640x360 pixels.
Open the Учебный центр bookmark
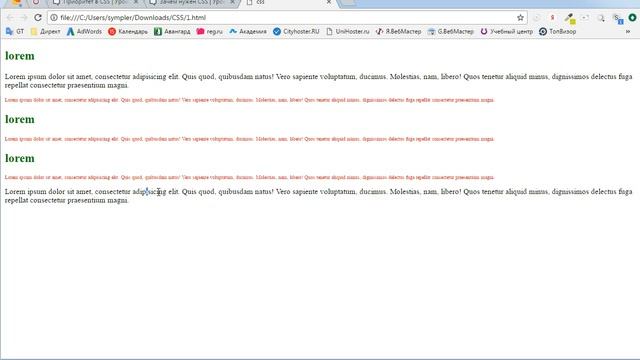(x=507, y=31)
